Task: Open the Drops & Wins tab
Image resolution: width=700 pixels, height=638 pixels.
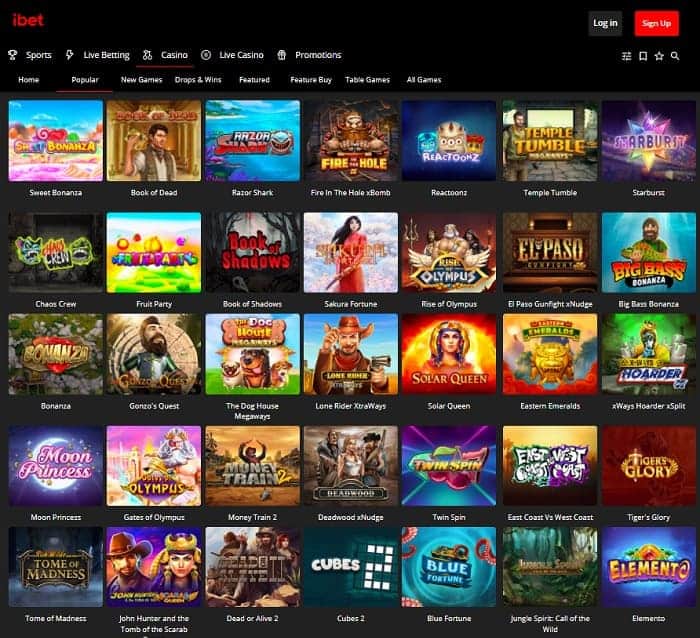Action: point(198,80)
